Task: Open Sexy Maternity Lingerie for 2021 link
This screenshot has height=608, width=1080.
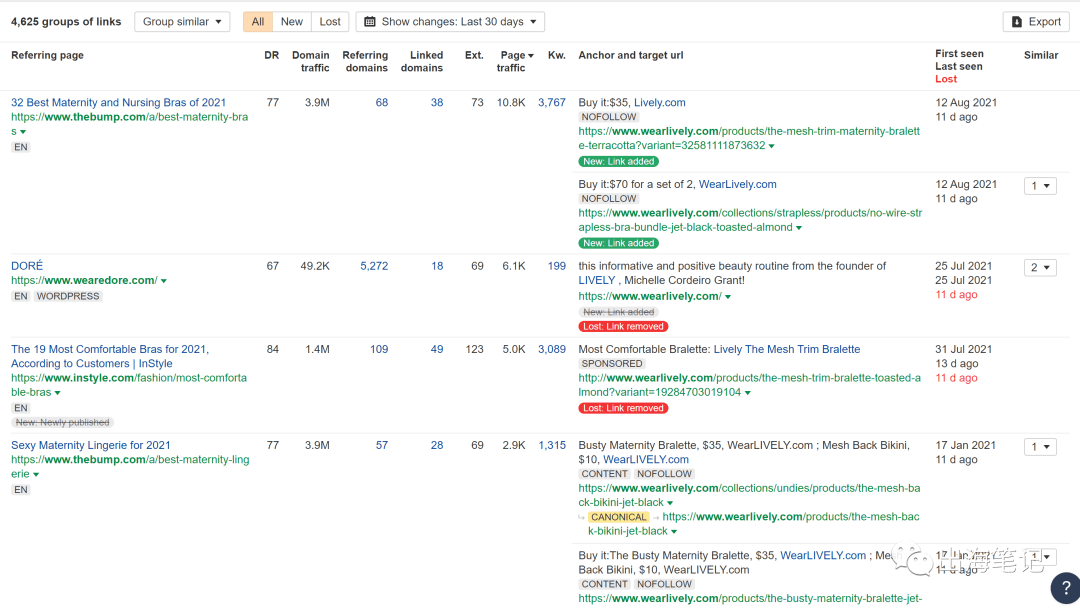Action: click(91, 445)
